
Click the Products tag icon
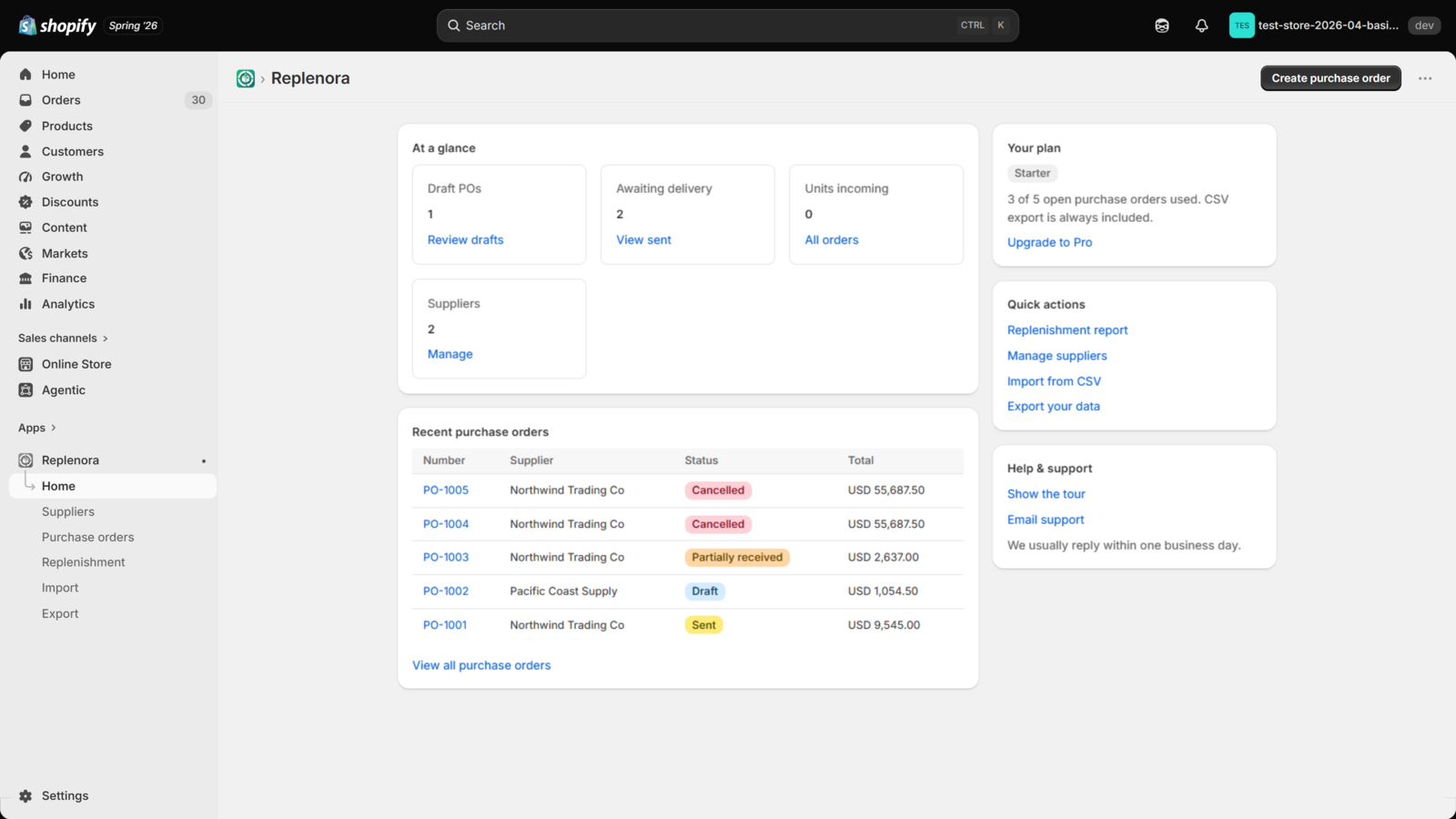click(x=25, y=126)
